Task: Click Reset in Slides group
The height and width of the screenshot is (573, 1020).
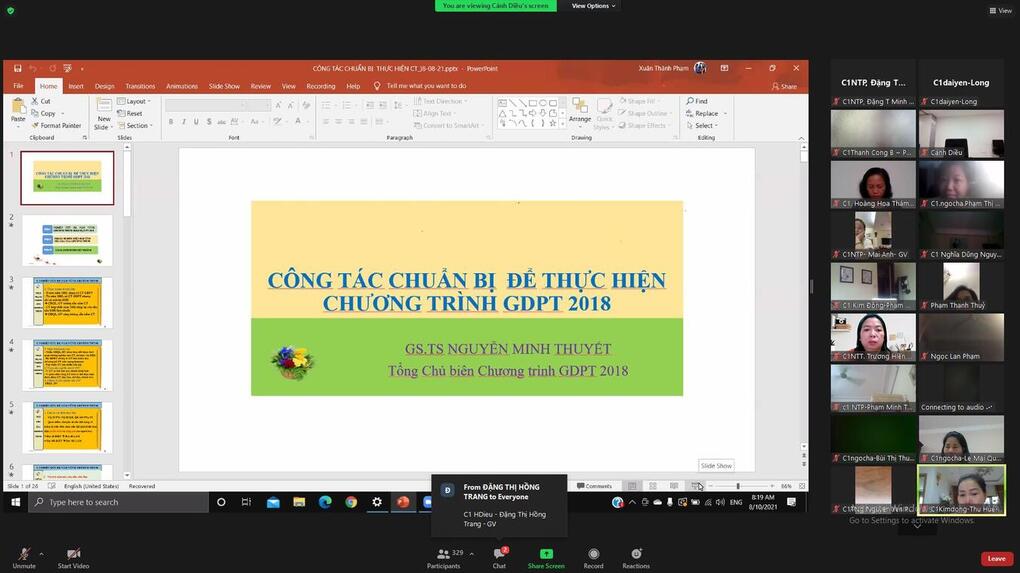Action: click(x=129, y=114)
